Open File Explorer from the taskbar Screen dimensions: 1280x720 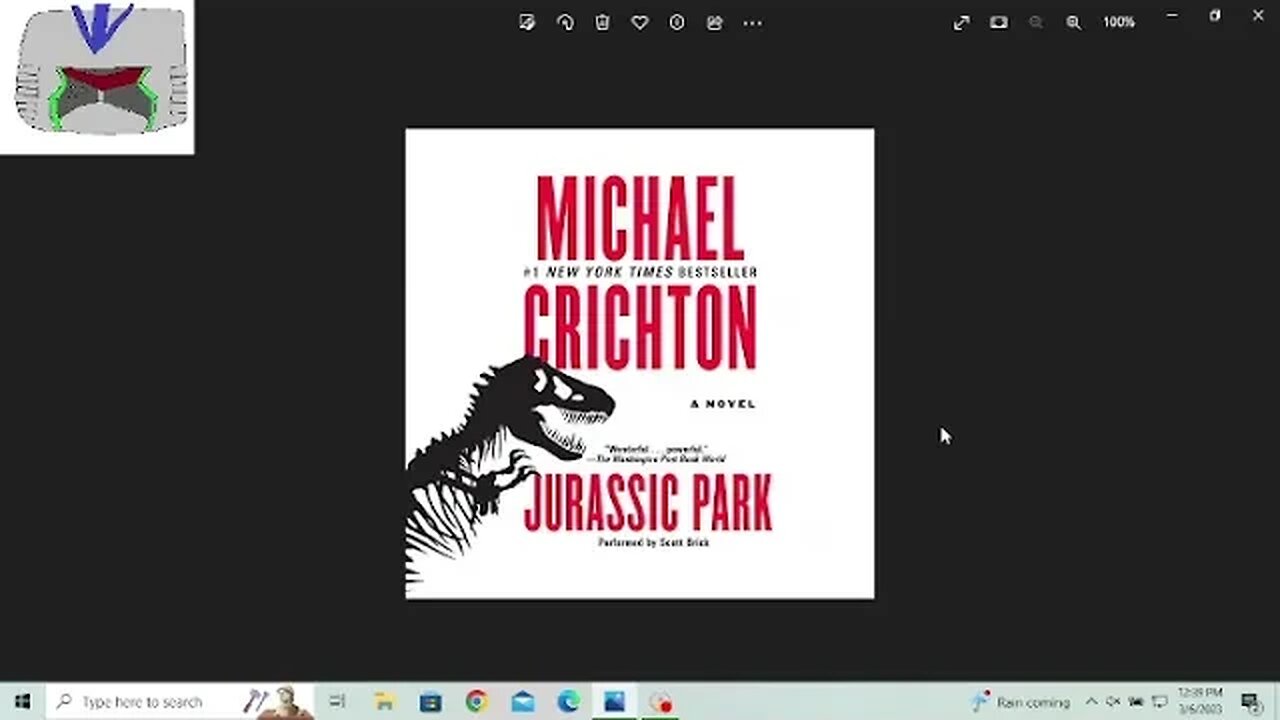(384, 702)
